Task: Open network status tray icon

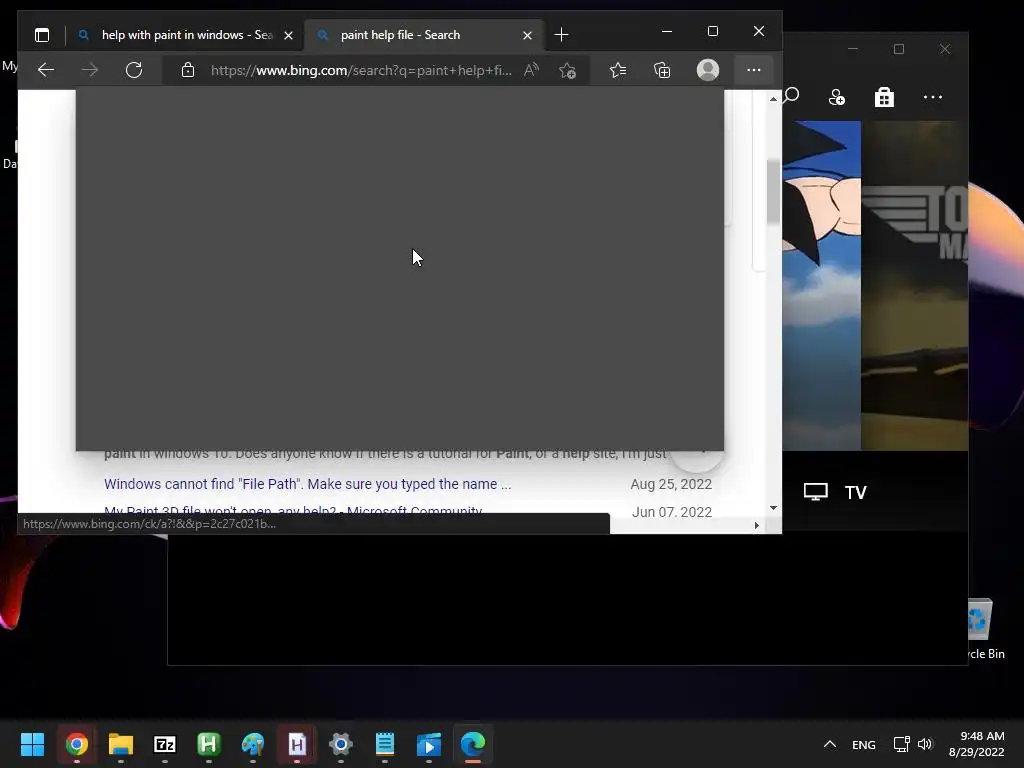Action: [x=902, y=744]
